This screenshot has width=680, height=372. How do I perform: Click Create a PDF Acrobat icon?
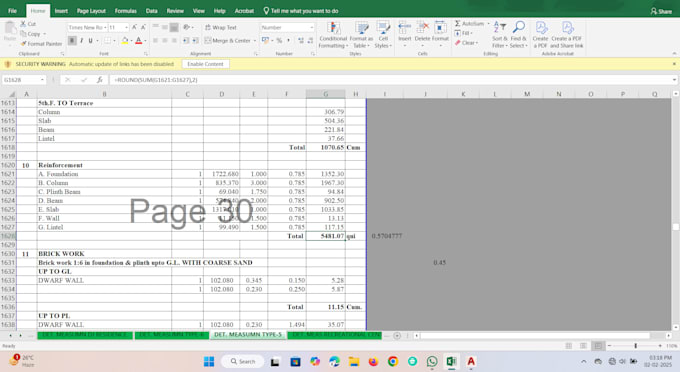coord(540,35)
